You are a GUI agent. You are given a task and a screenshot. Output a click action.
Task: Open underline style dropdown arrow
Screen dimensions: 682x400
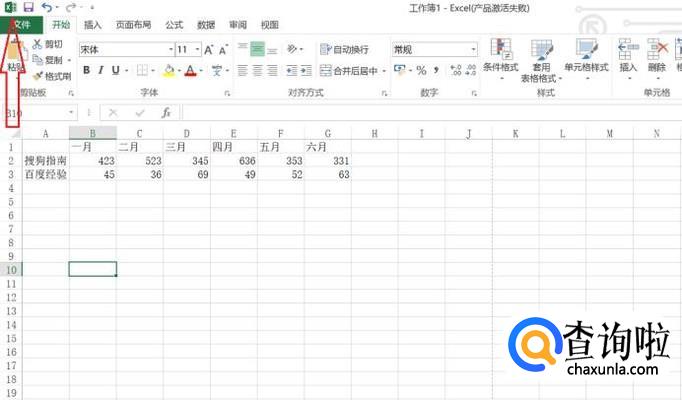tap(127, 70)
